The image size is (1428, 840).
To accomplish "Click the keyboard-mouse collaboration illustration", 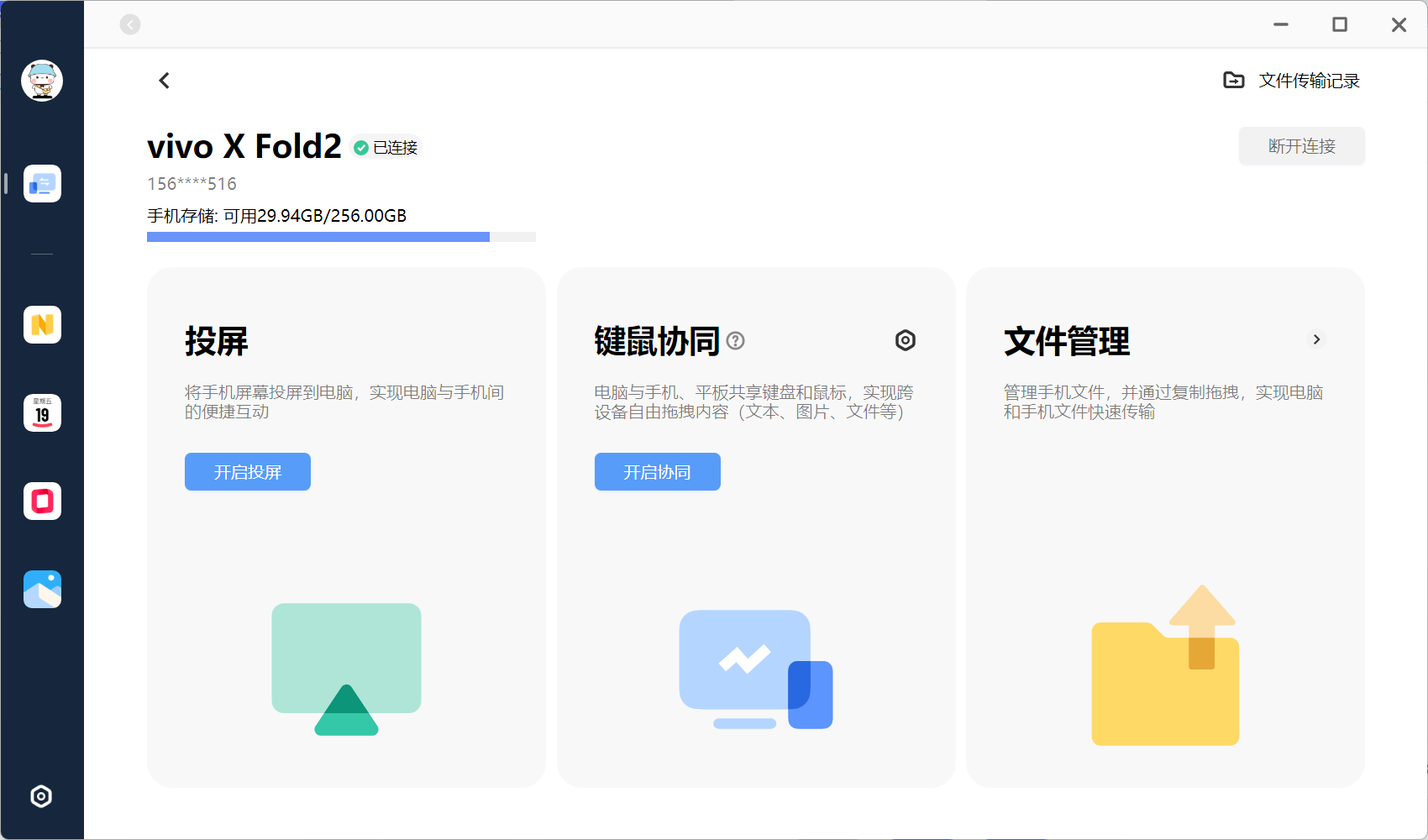I will 756,669.
